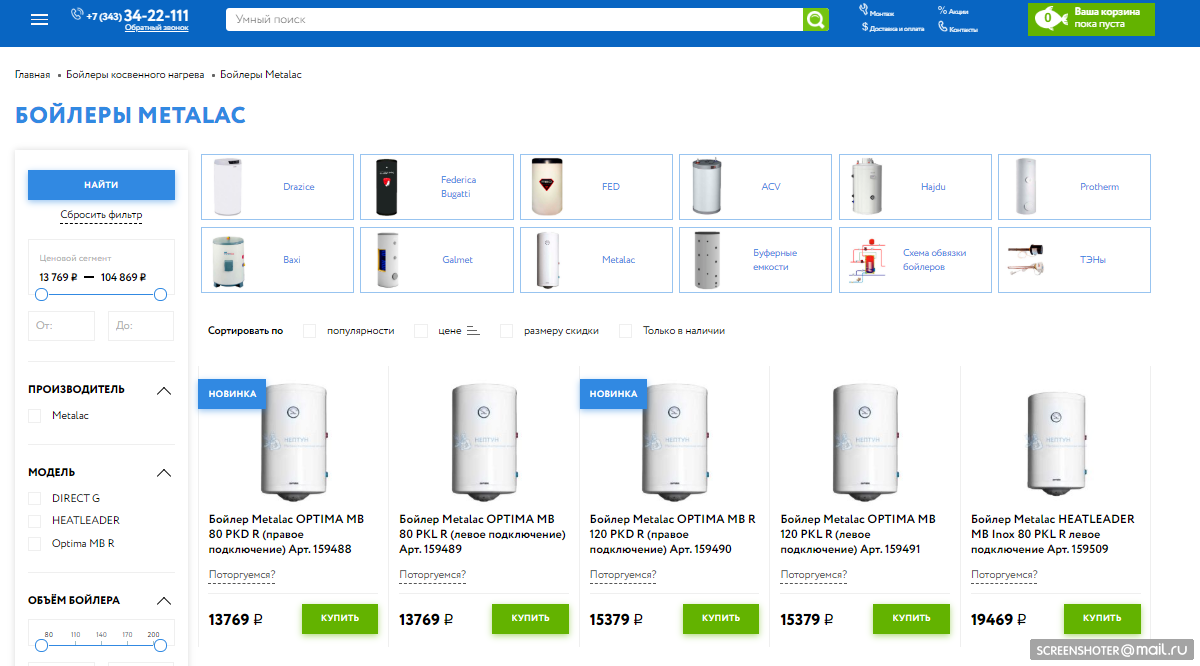Click the fish cart icon
This screenshot has width=1200, height=666.
tap(1049, 18)
